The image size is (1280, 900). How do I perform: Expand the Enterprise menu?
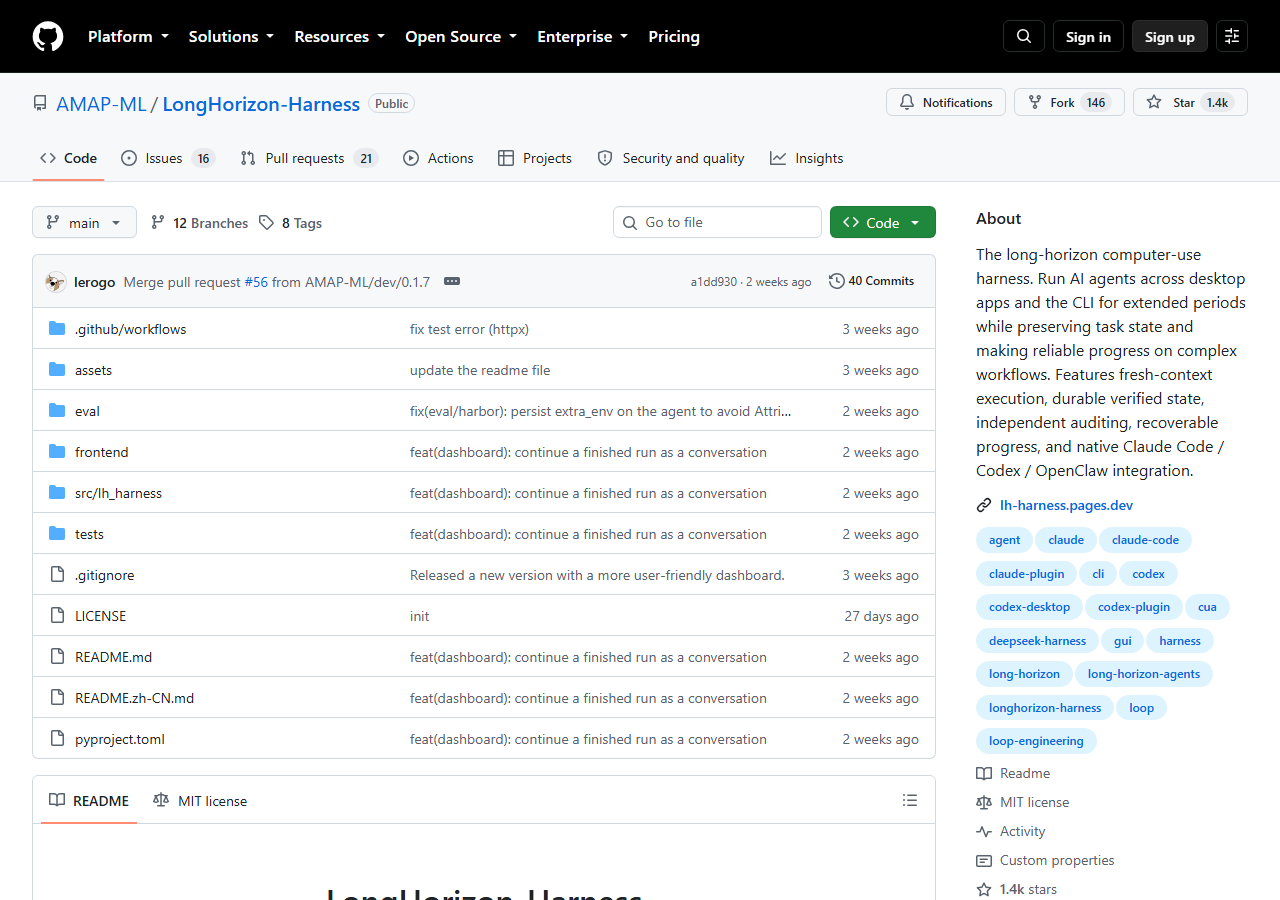pos(583,36)
